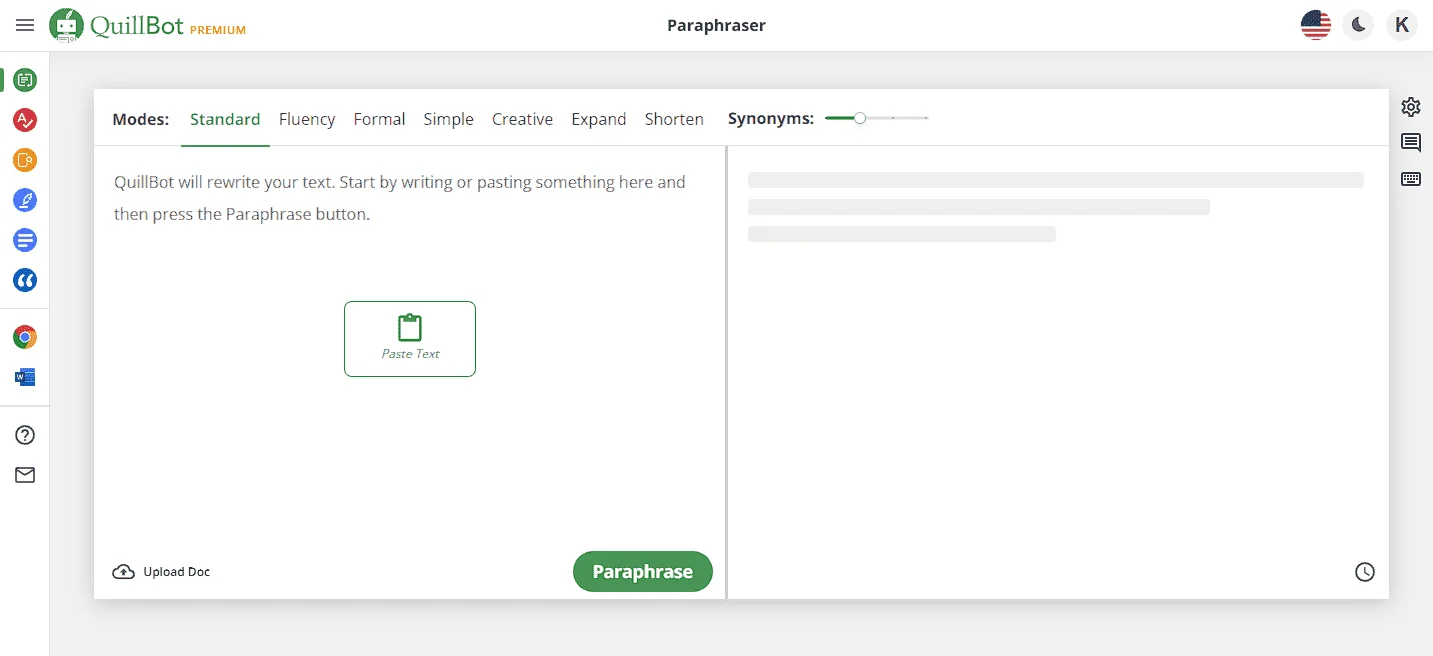Select the Formal mode tab

pos(379,119)
